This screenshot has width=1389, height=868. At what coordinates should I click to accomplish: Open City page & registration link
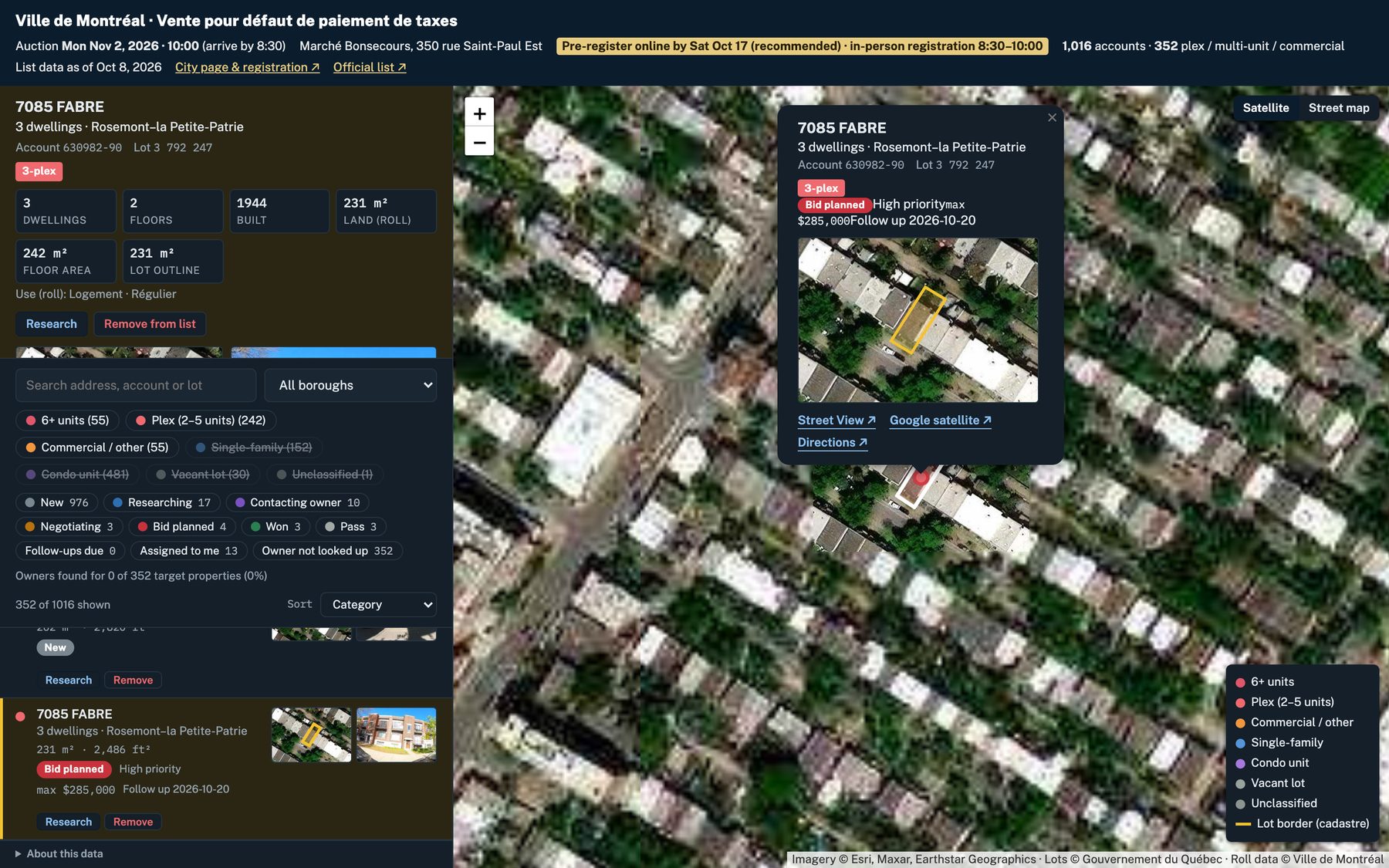[247, 67]
